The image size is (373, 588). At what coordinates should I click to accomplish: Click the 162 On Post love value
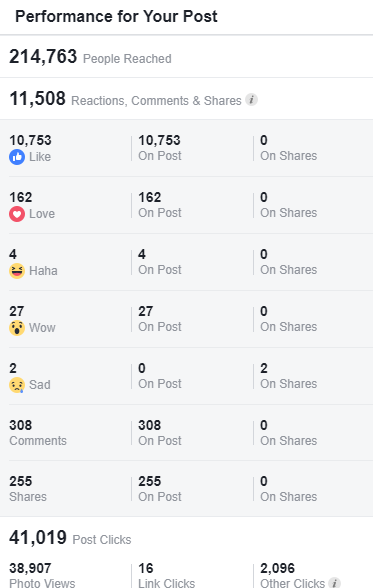(160, 205)
